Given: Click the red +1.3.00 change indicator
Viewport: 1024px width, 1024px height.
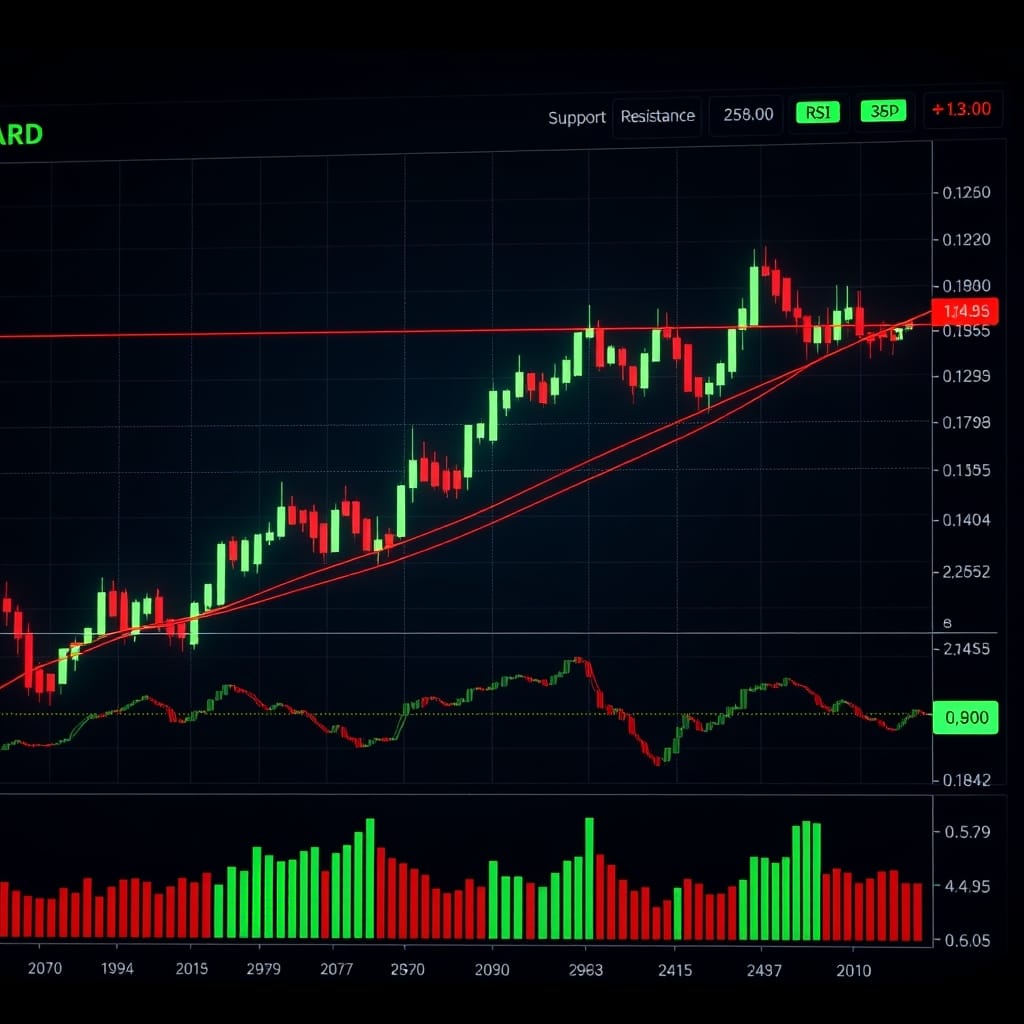Looking at the screenshot, I should [962, 111].
